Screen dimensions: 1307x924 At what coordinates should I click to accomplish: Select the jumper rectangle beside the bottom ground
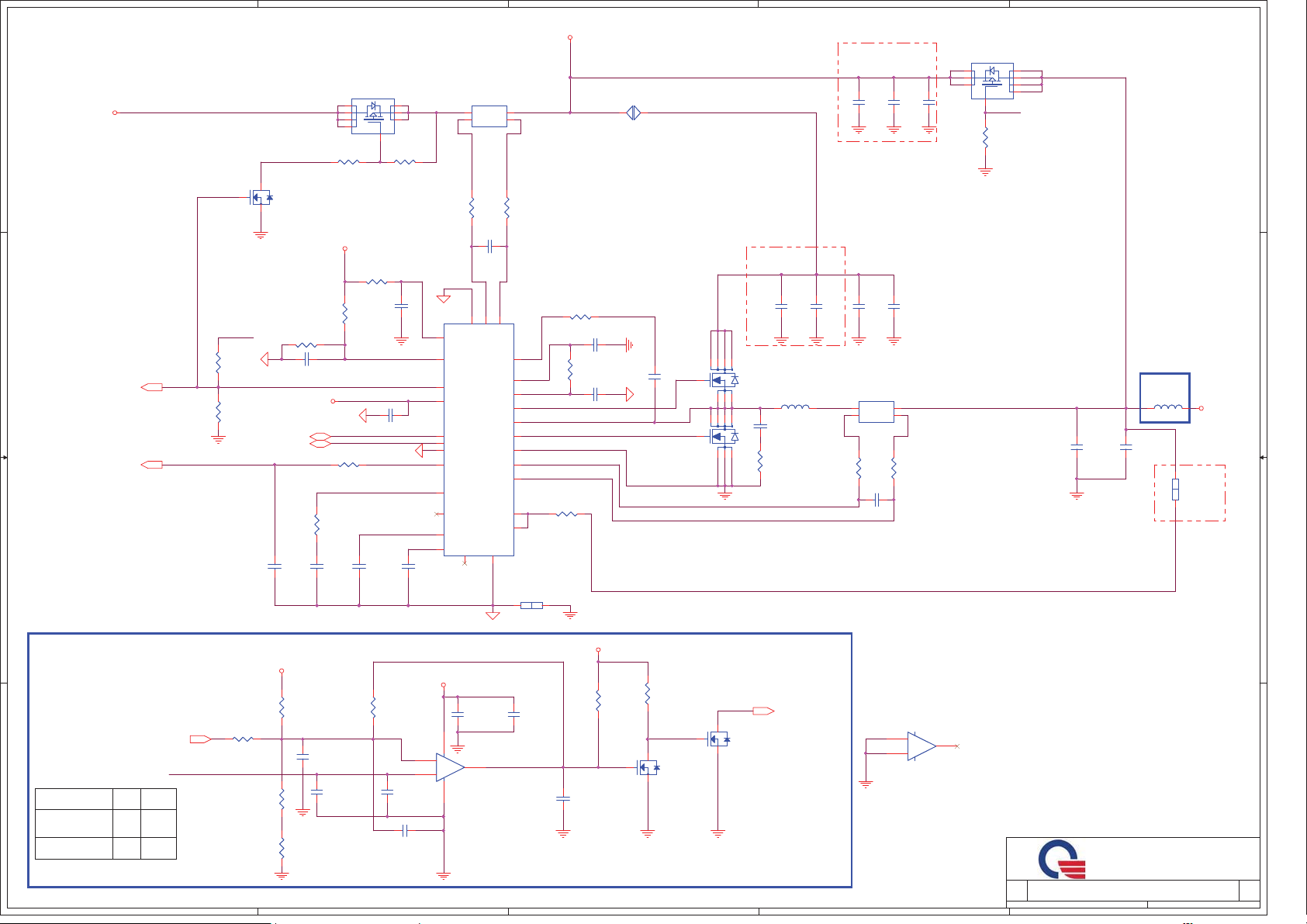tap(531, 605)
